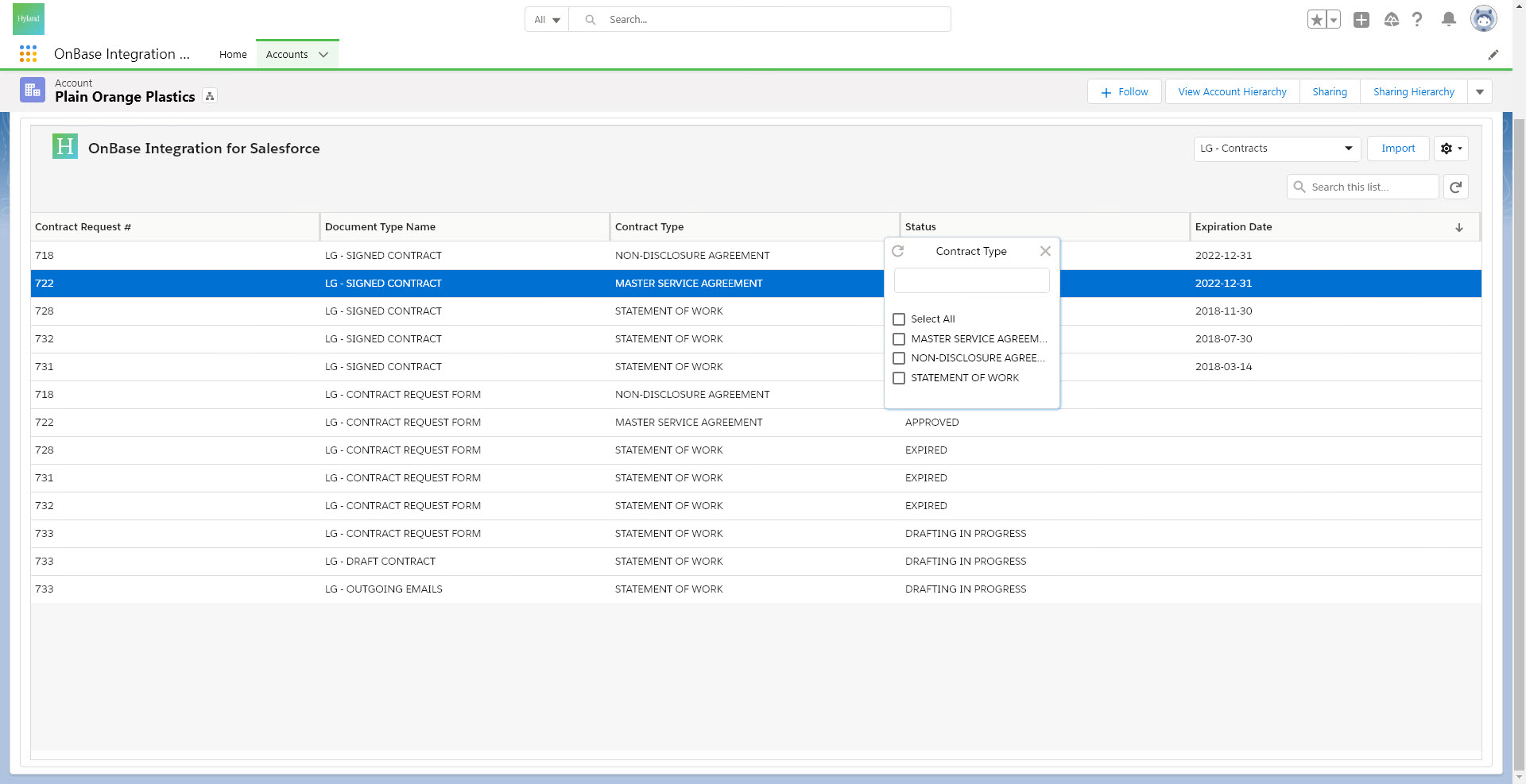
Task: Reset the Contract Type filter
Action: (x=898, y=251)
